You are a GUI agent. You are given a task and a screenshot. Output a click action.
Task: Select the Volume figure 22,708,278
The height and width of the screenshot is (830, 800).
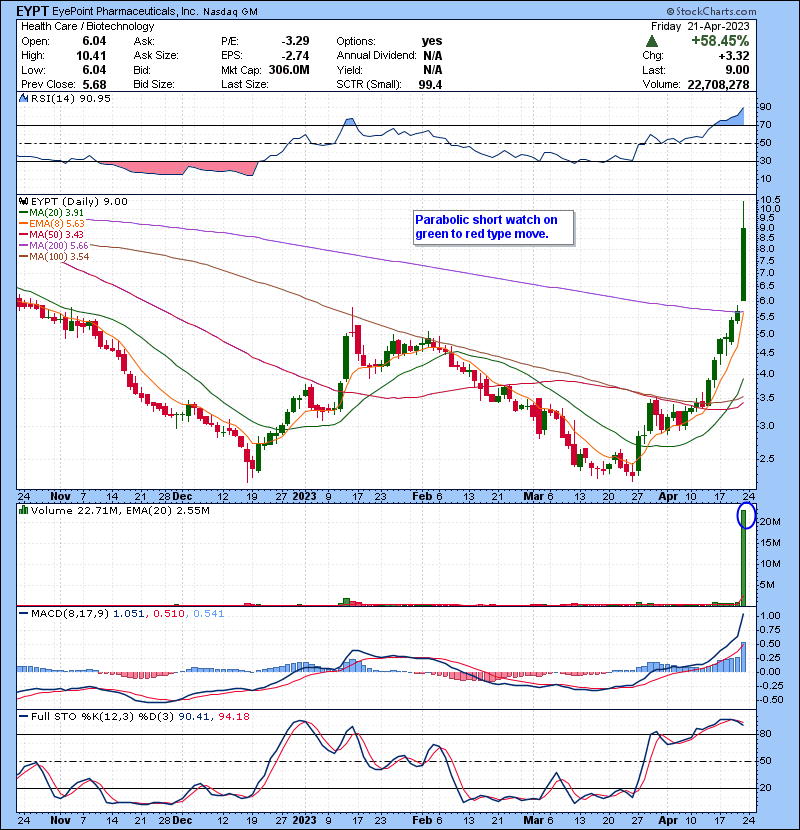(x=718, y=84)
